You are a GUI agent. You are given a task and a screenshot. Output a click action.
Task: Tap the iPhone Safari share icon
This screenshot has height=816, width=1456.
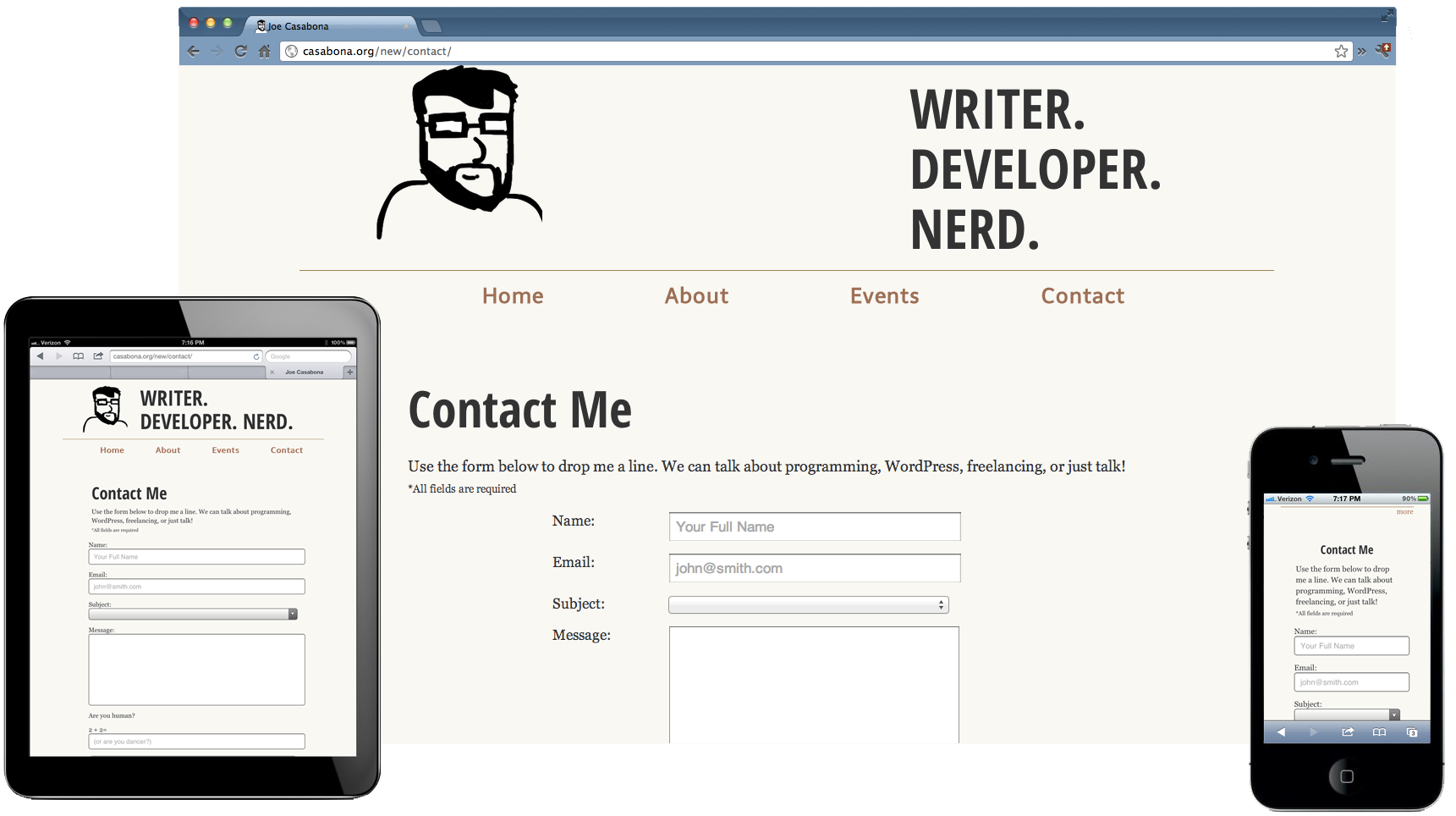coord(1348,732)
